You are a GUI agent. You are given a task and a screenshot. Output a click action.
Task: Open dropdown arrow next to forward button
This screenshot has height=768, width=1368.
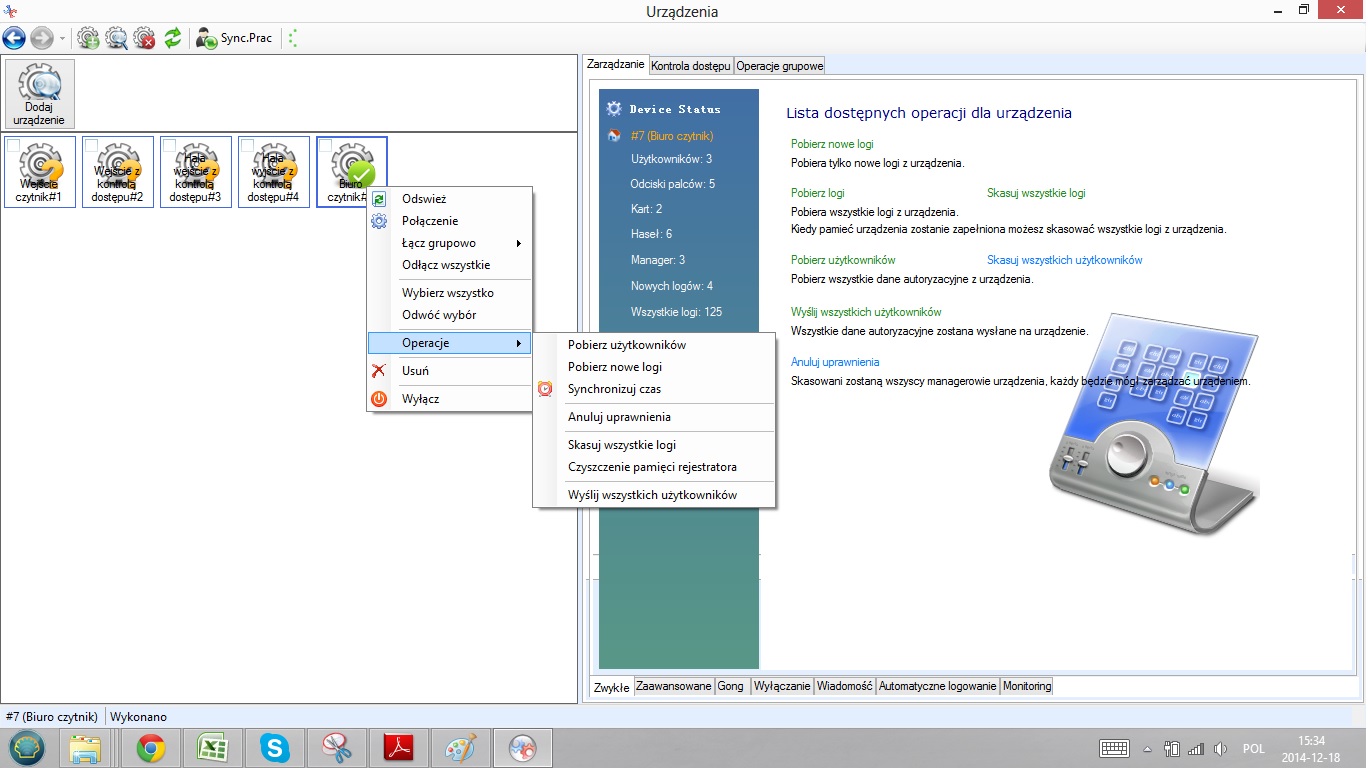(x=62, y=39)
